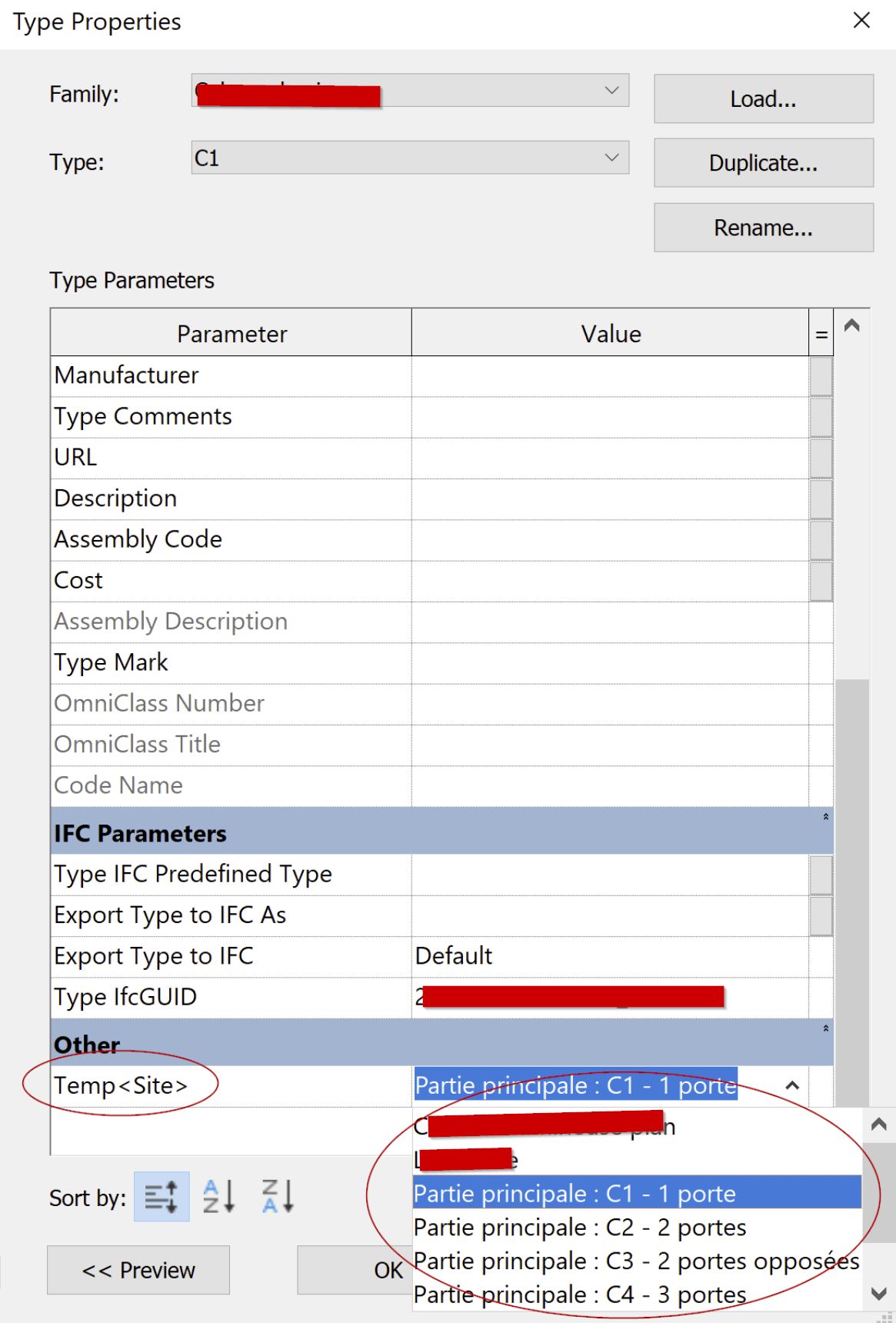
Task: Click associate button beside URL value
Action: 821,458
